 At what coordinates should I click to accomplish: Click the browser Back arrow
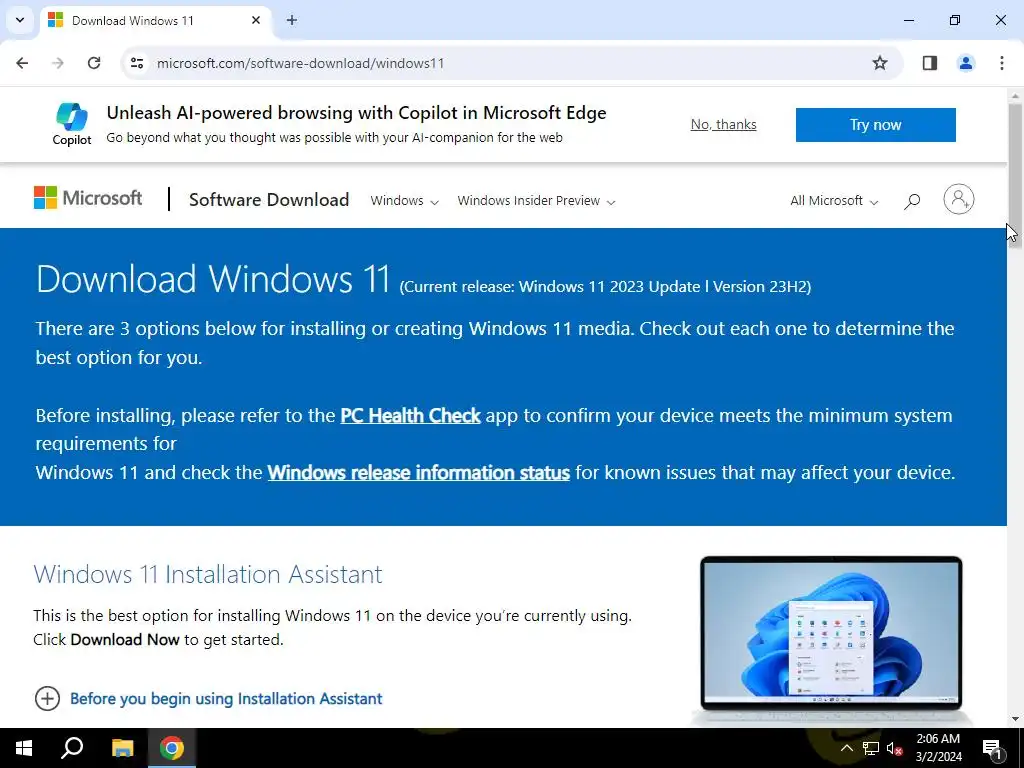point(22,63)
